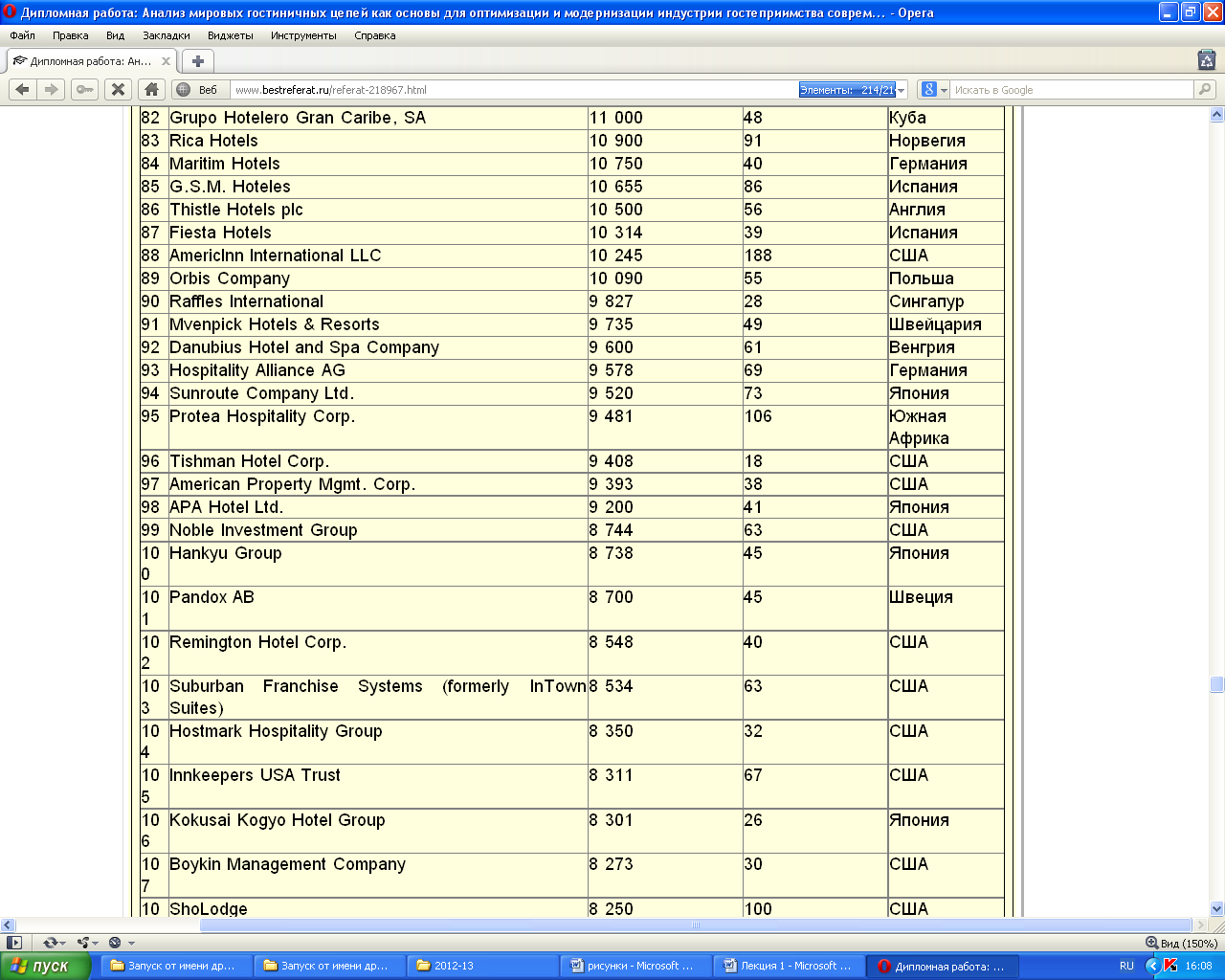
Task: Stop page loading with the X button
Action: [118, 89]
